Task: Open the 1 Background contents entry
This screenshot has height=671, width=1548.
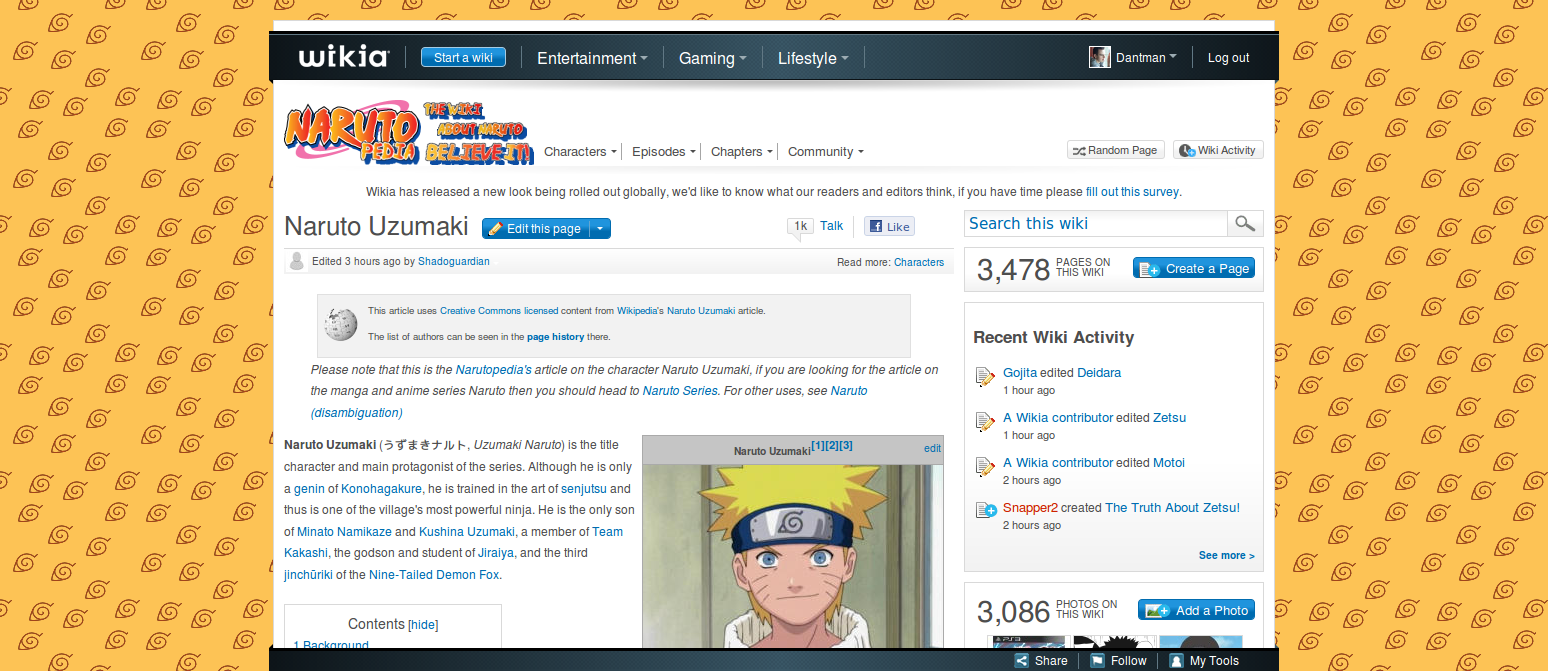Action: point(331,646)
